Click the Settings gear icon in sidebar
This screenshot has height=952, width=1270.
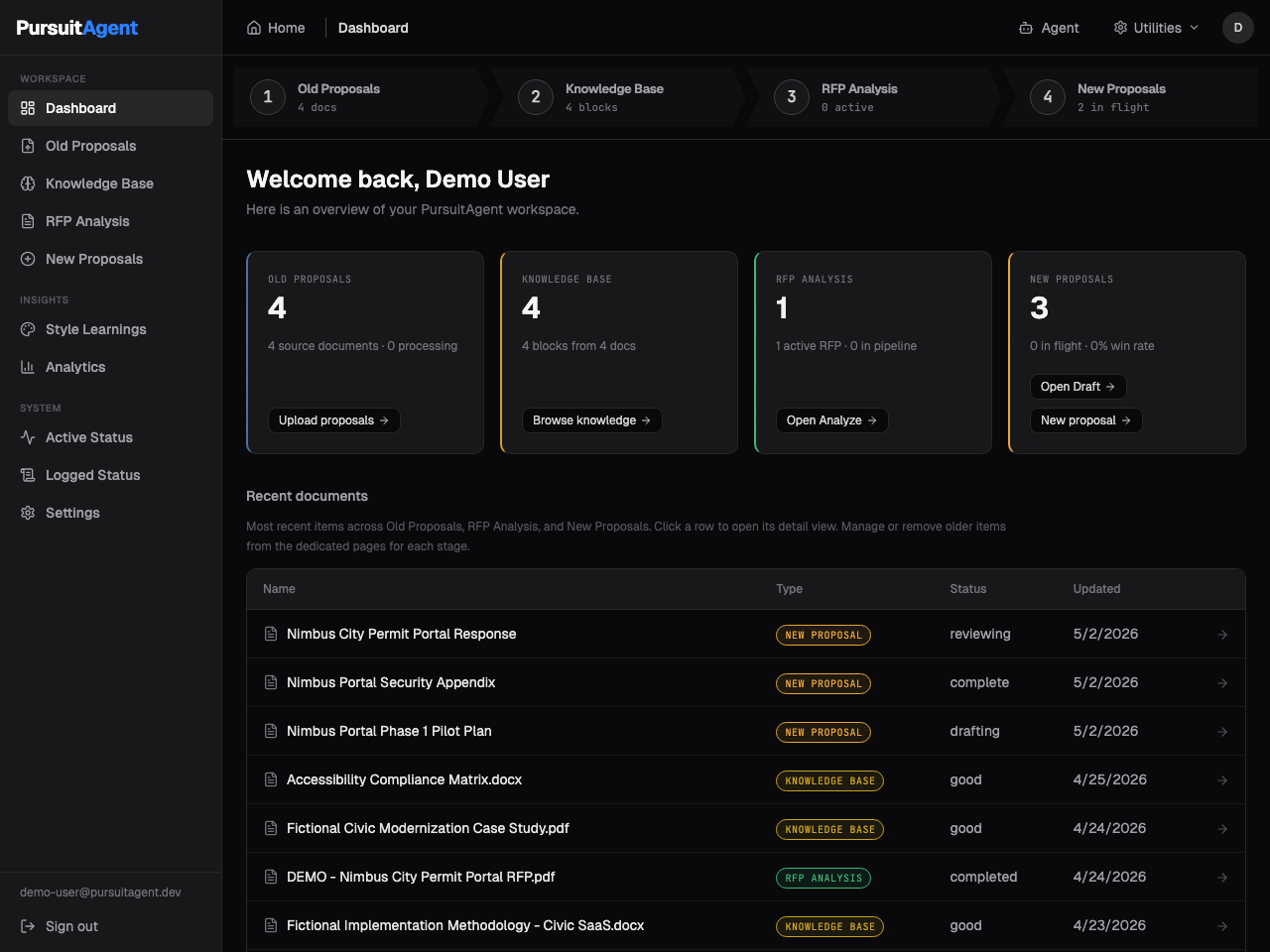pyautogui.click(x=28, y=513)
